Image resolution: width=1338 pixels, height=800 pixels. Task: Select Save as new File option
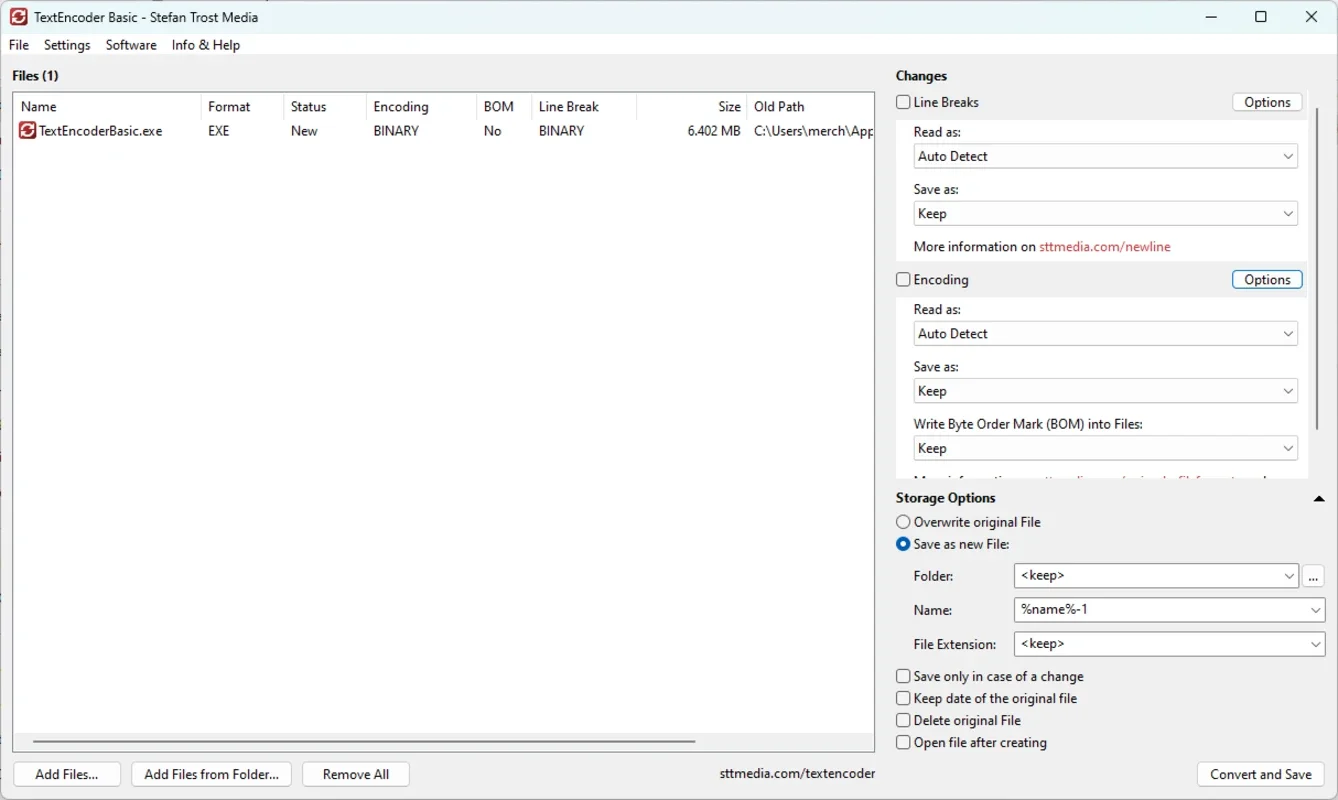tap(904, 544)
